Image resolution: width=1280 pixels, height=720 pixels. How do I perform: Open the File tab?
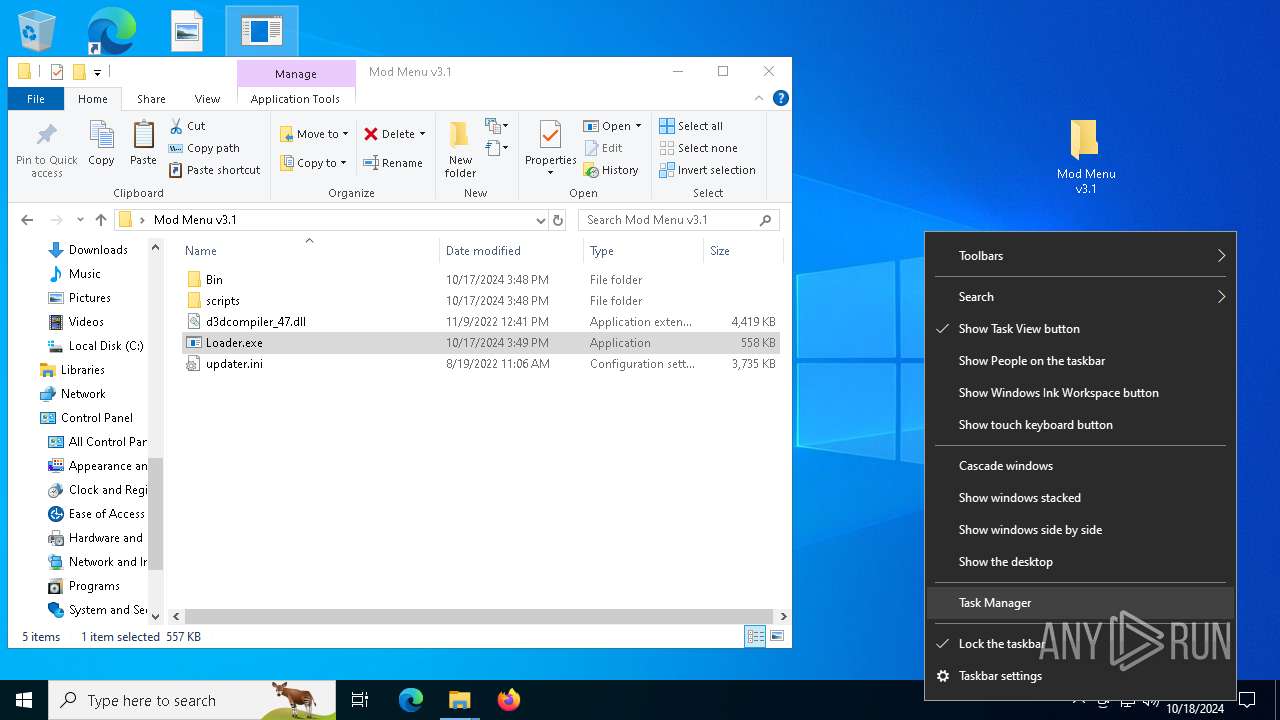coord(36,99)
